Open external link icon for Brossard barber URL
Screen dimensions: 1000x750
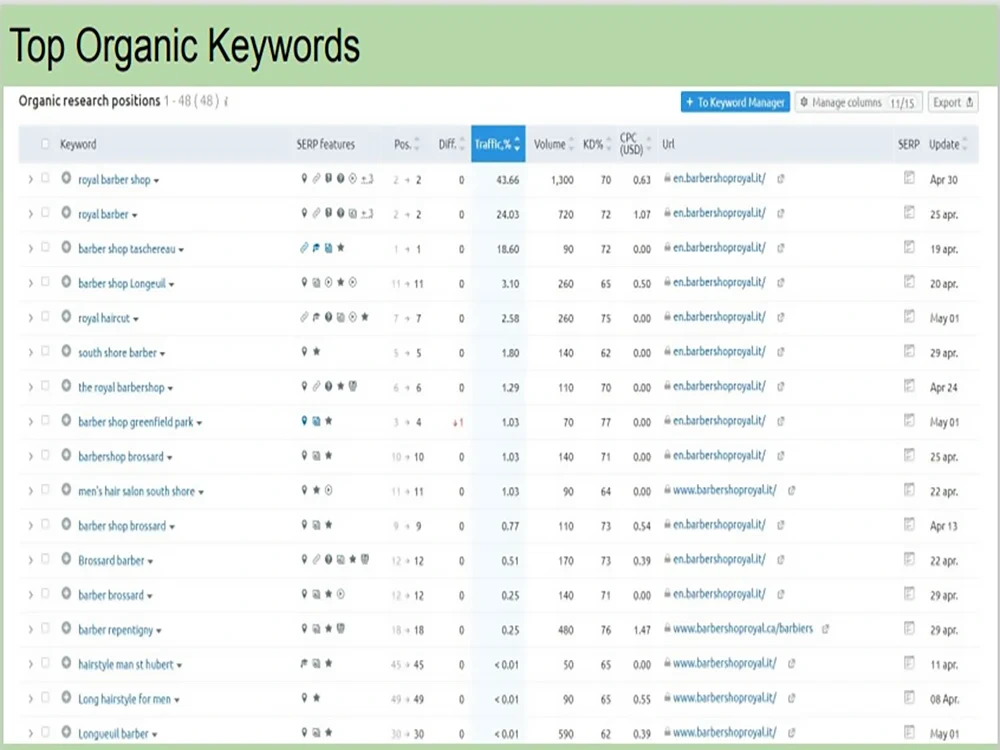781,560
